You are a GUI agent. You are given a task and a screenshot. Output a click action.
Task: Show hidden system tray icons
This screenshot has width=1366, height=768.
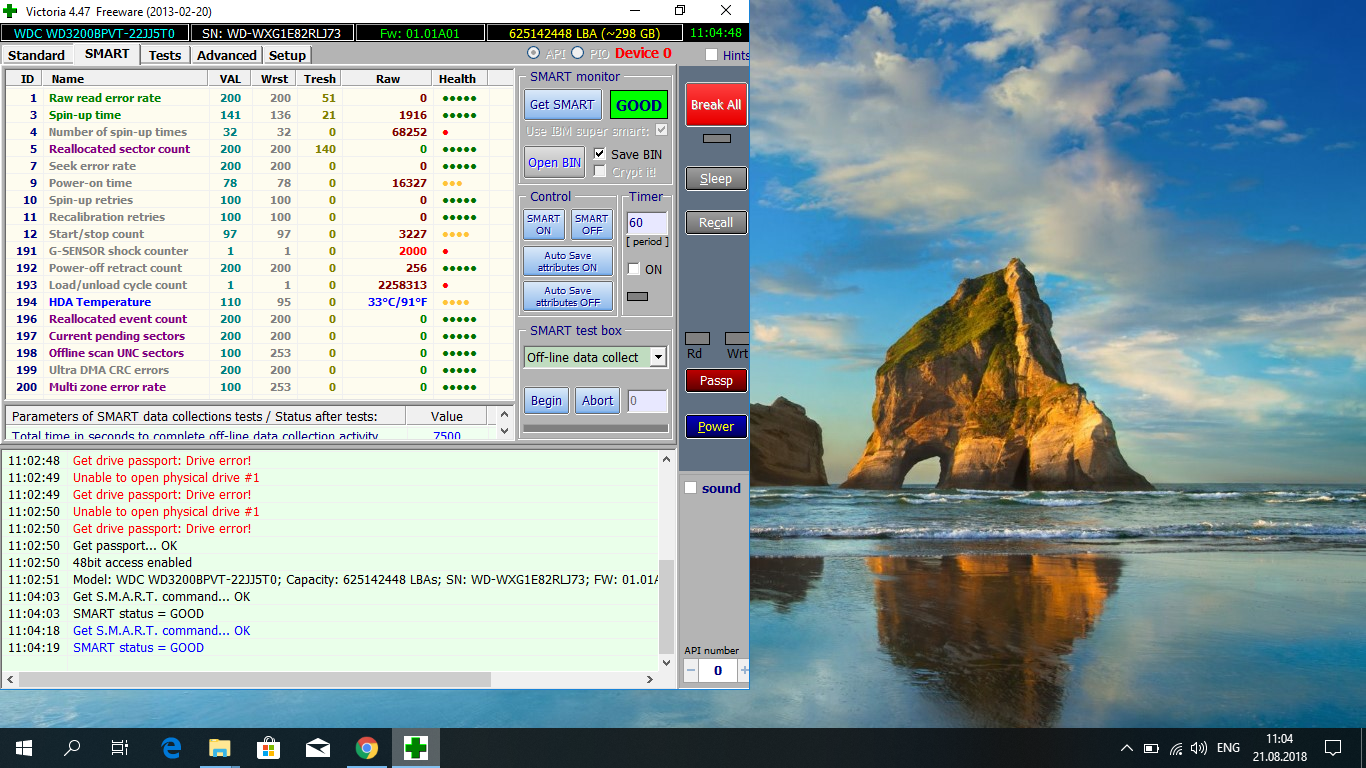tap(1127, 748)
